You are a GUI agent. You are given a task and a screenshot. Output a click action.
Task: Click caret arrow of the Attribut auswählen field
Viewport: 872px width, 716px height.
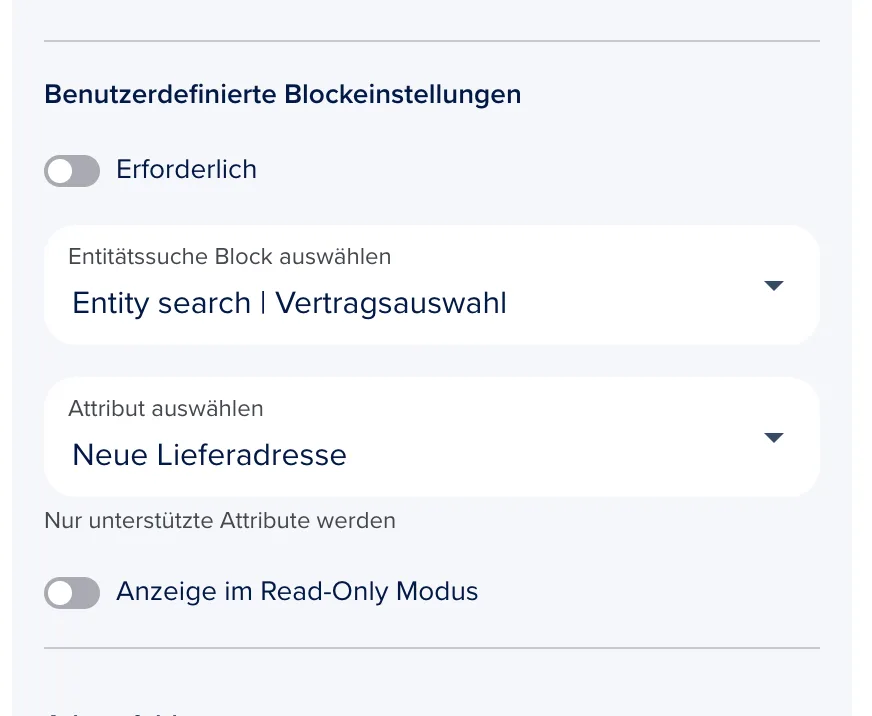[x=774, y=437]
